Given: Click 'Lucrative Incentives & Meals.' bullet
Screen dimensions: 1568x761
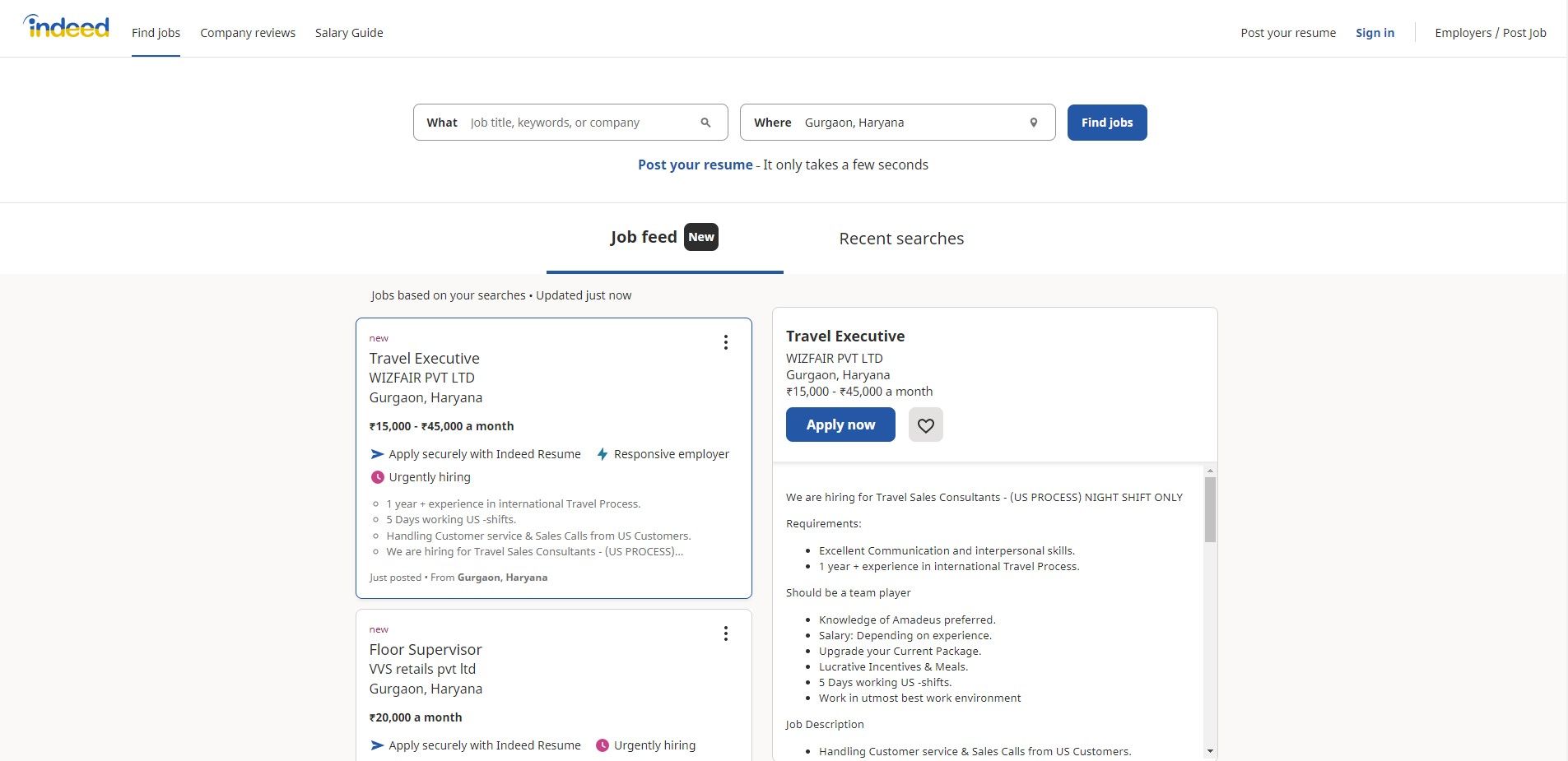Looking at the screenshot, I should (893, 667).
